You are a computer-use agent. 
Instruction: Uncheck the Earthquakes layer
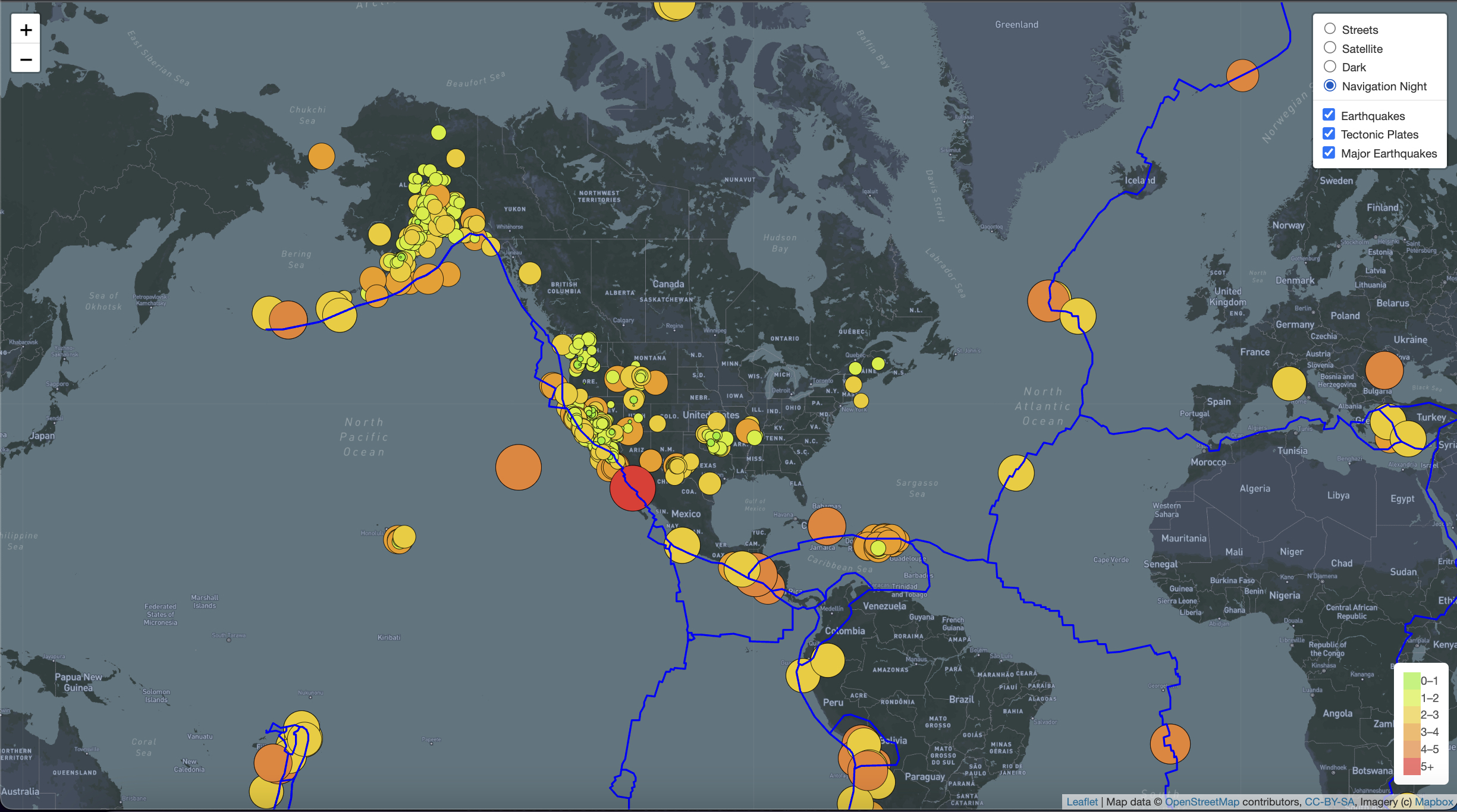(1330, 114)
